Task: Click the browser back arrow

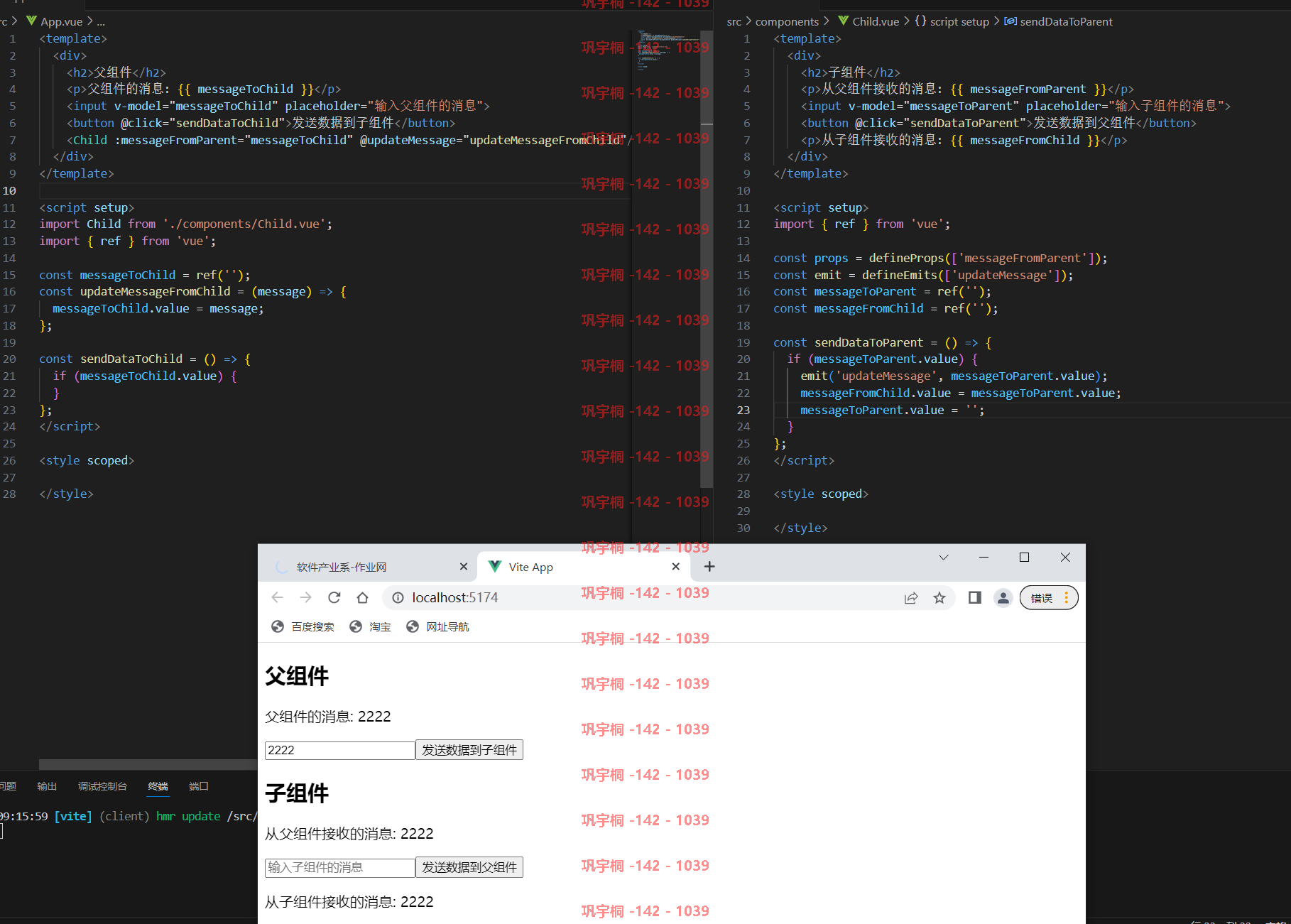Action: coord(277,598)
